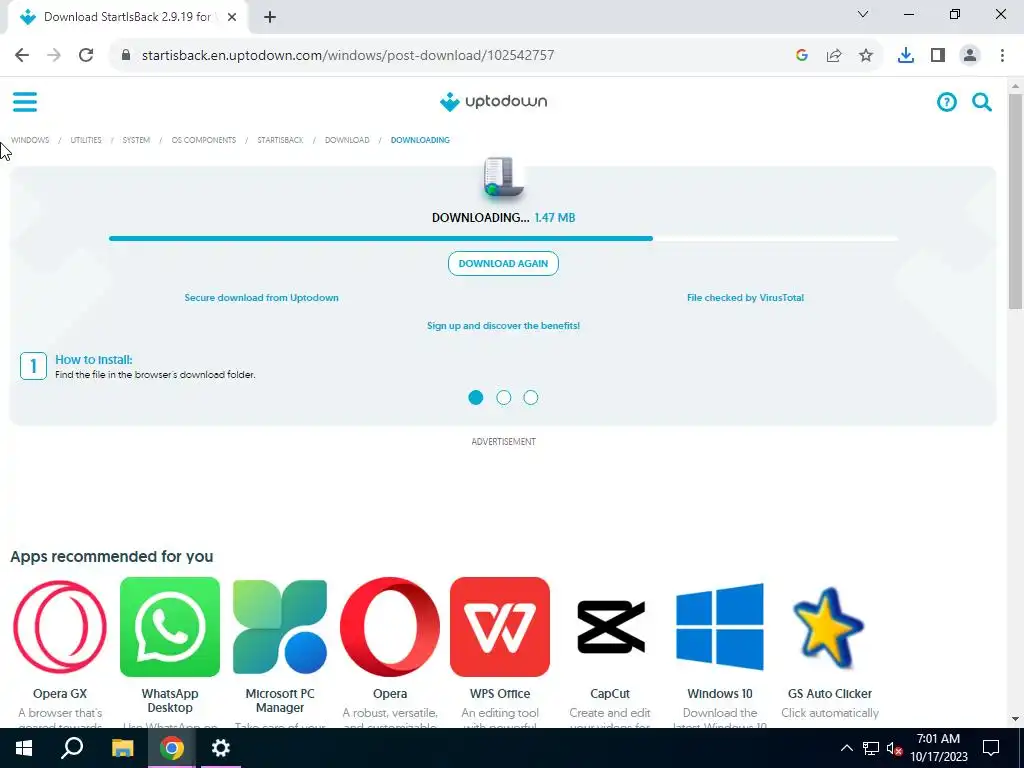Toggle Chrome side panel icon
This screenshot has width=1024, height=768.
[938, 55]
